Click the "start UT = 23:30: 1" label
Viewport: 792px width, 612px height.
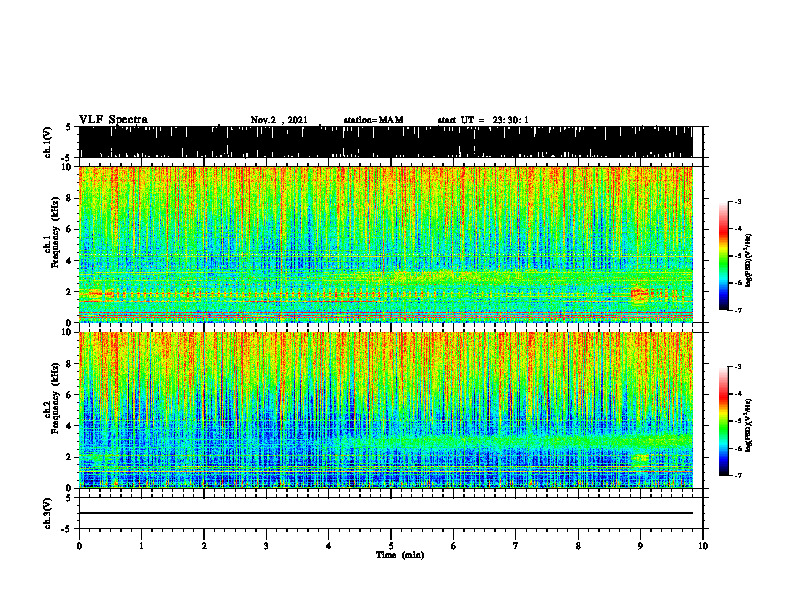click(x=483, y=120)
